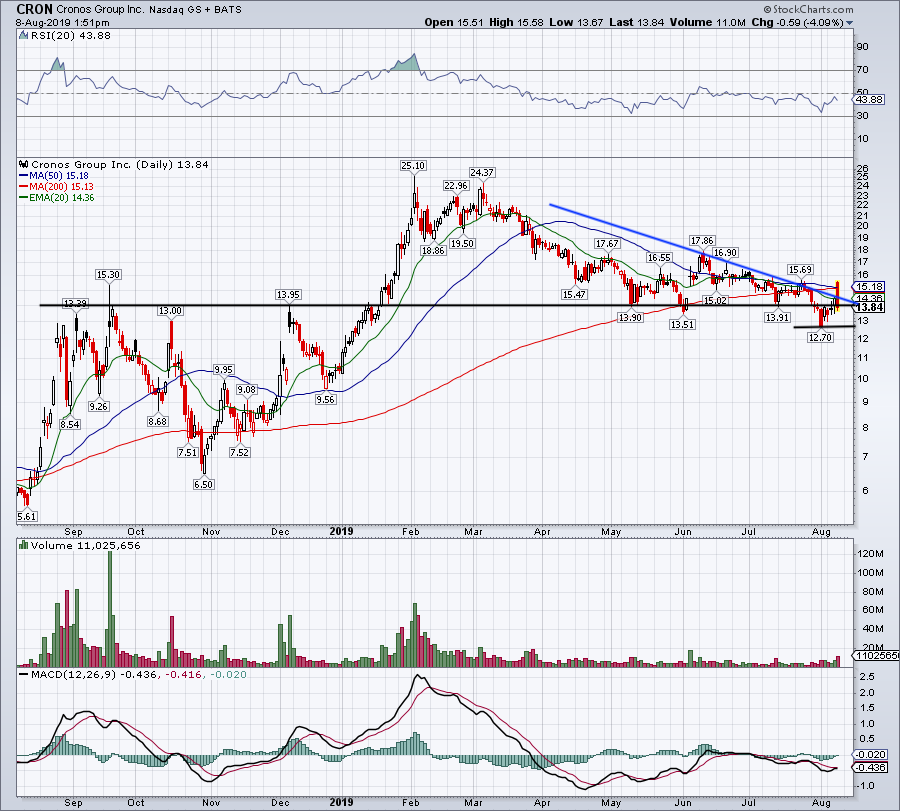The image size is (900, 811).
Task: Click the 43.88 RSI value tag on right axis
Action: 871,99
